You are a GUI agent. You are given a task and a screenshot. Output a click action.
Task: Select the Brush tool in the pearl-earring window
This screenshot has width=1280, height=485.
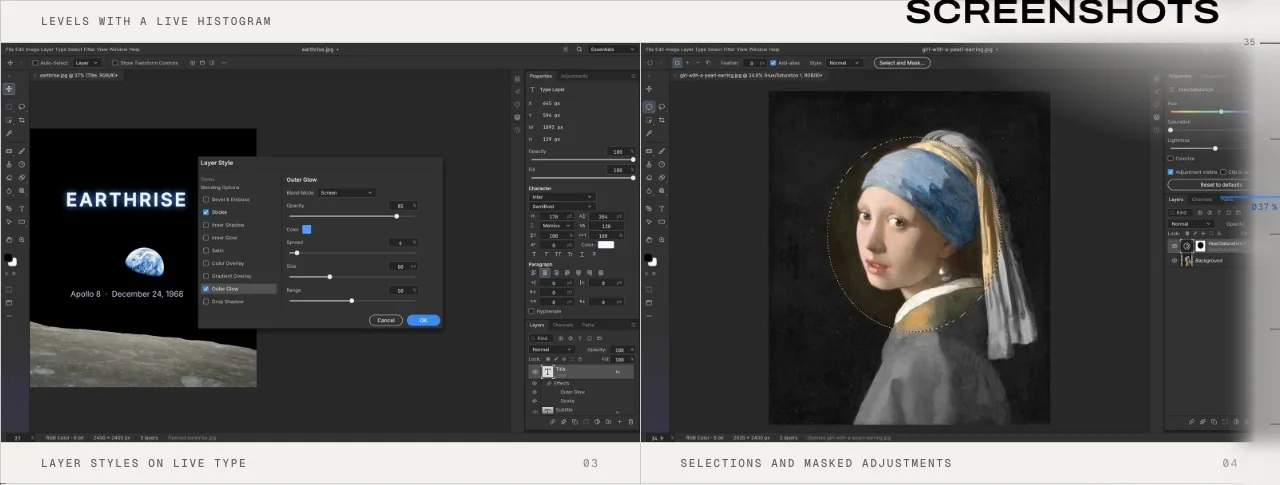point(661,151)
